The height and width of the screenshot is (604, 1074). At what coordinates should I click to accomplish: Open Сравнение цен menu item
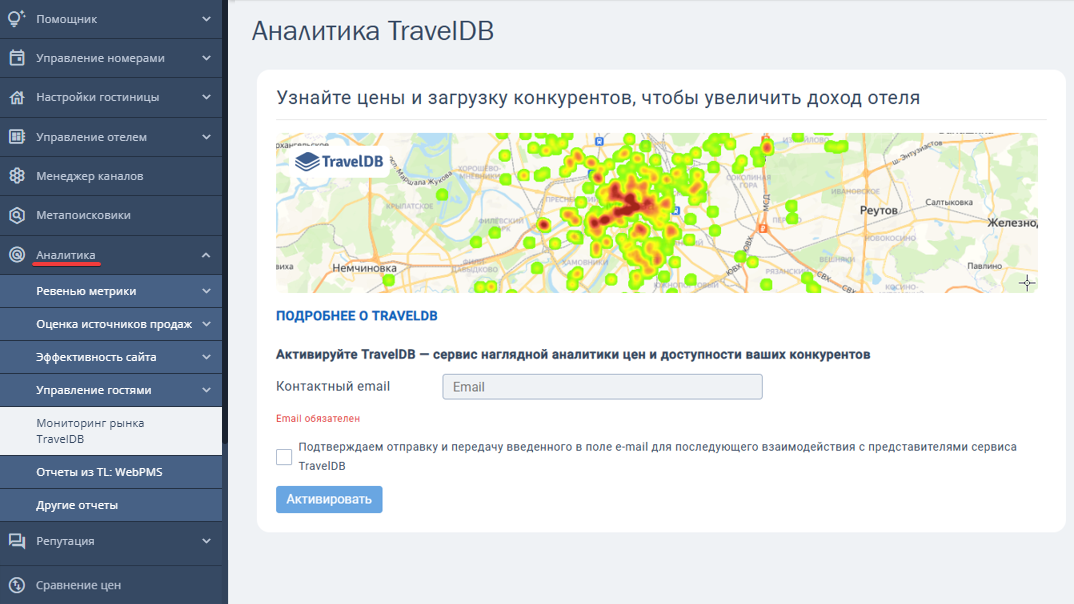[111, 585]
